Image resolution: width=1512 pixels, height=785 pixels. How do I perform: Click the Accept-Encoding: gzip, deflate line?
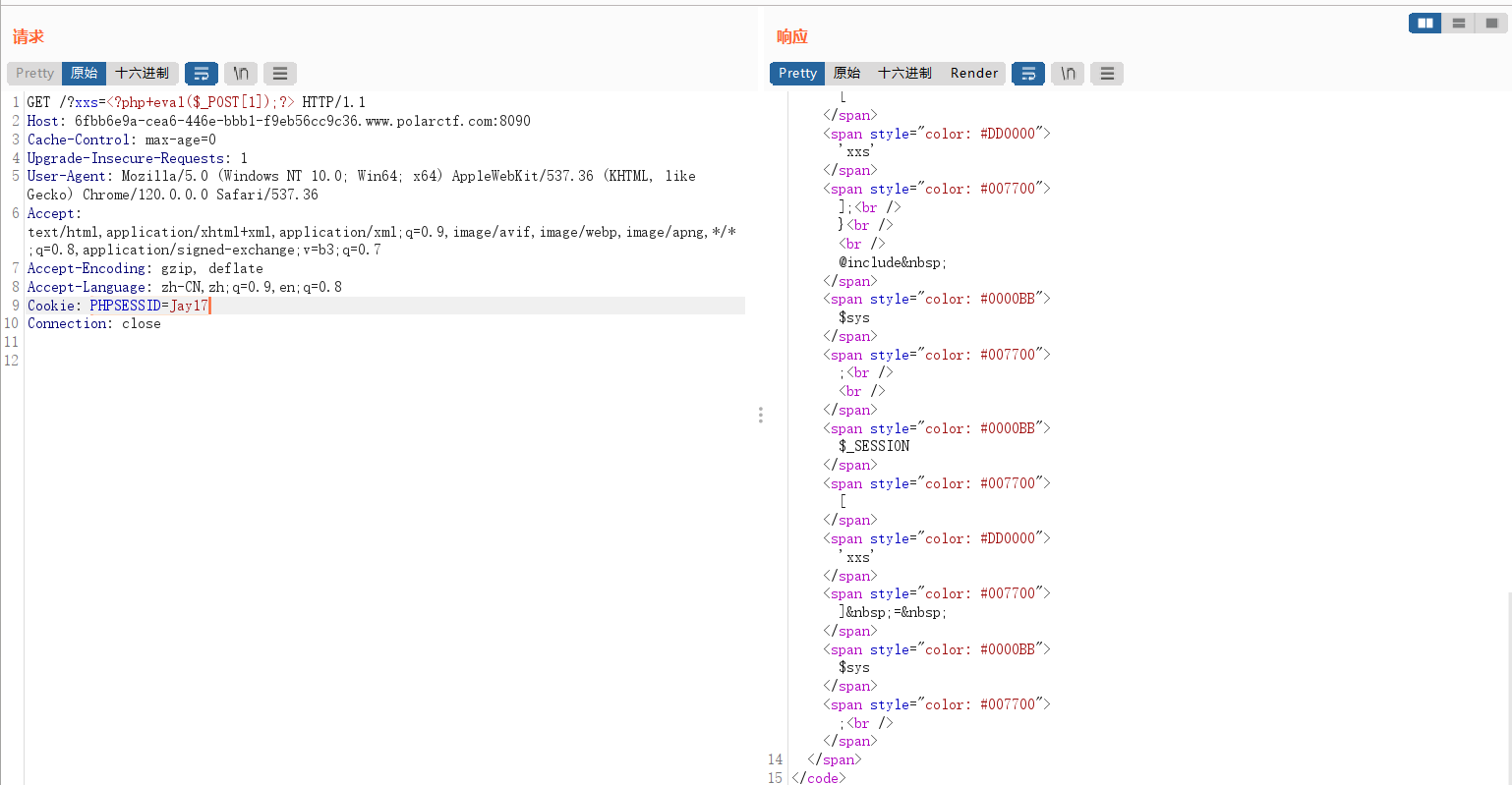coord(145,268)
